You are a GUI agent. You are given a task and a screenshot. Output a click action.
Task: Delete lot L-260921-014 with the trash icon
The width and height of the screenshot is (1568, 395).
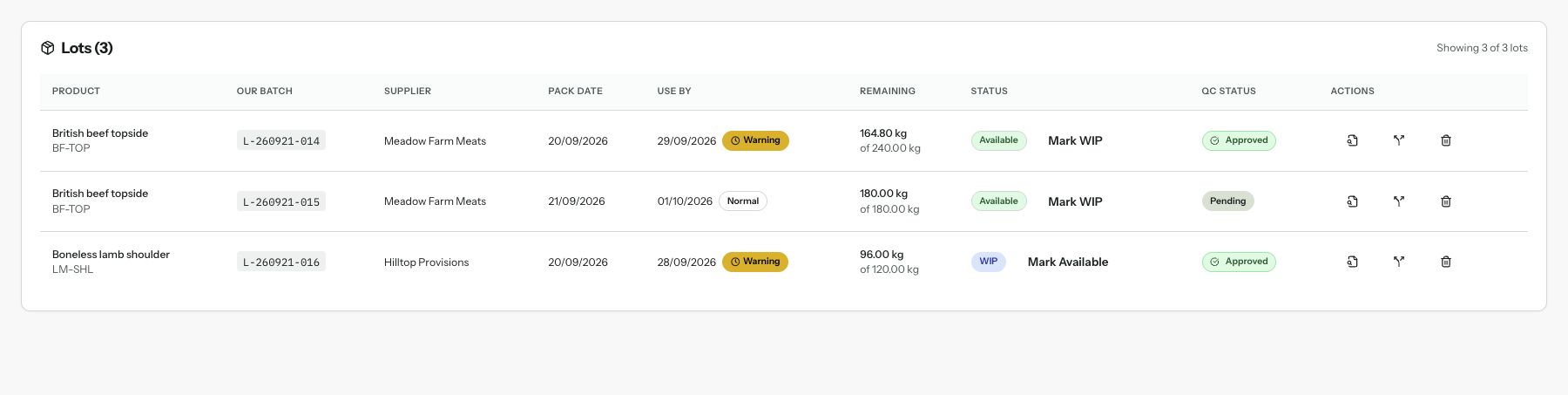[1446, 140]
